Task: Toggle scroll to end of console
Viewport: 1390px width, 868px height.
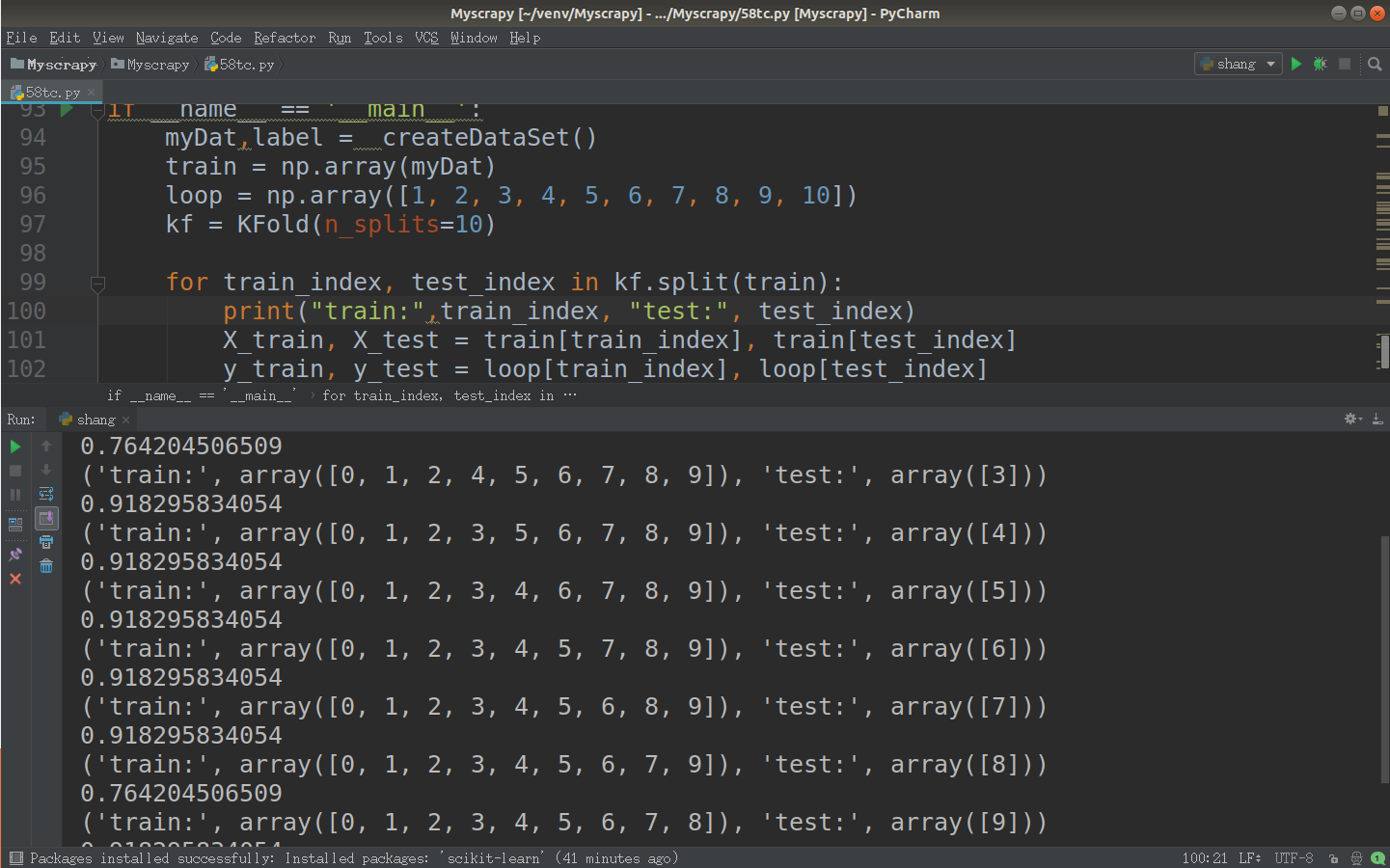Action: click(x=46, y=519)
